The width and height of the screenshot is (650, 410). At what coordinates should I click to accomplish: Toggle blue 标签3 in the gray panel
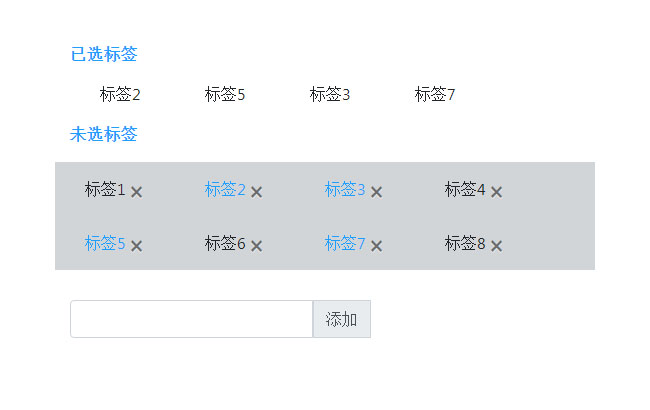[345, 190]
